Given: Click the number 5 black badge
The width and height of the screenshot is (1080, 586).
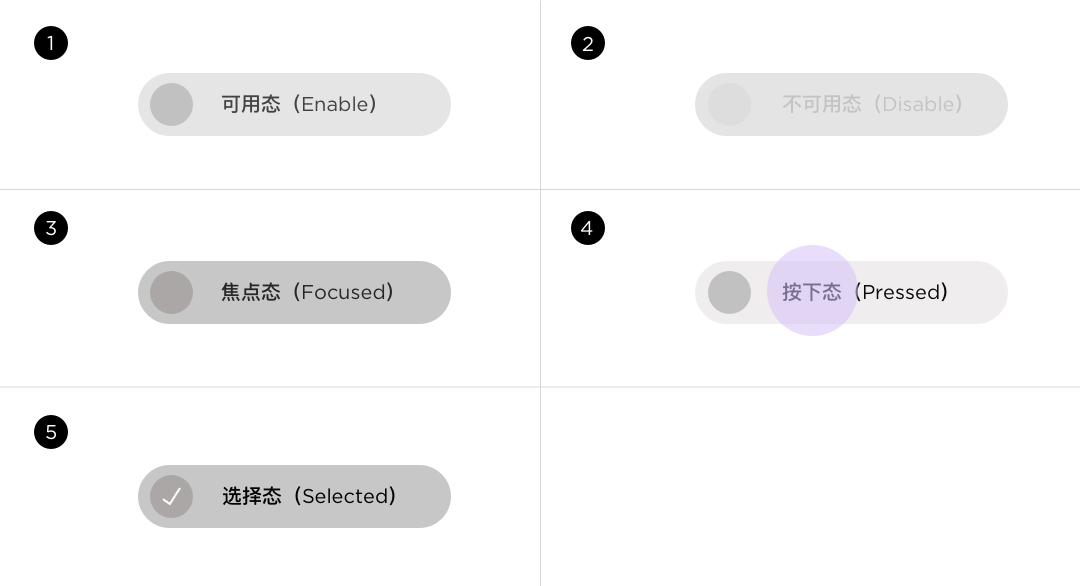Looking at the screenshot, I should (x=51, y=432).
